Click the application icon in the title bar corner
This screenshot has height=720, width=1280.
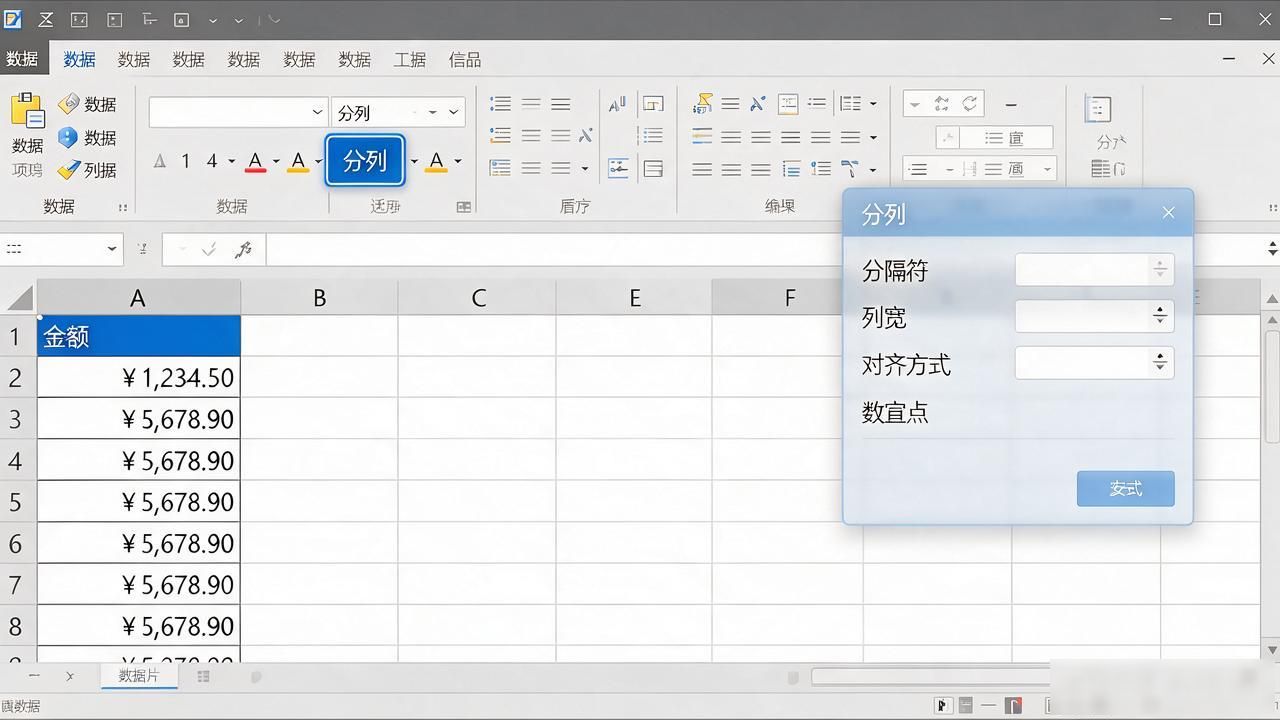pyautogui.click(x=12, y=19)
